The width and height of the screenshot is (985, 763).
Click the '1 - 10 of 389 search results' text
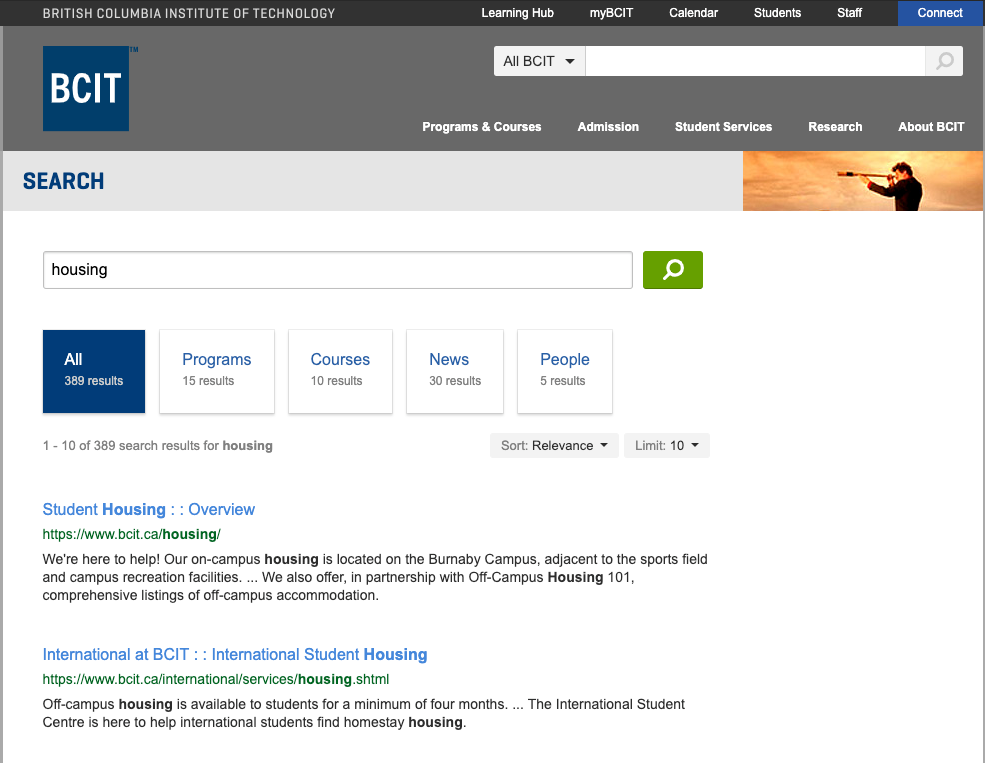[x=158, y=445]
